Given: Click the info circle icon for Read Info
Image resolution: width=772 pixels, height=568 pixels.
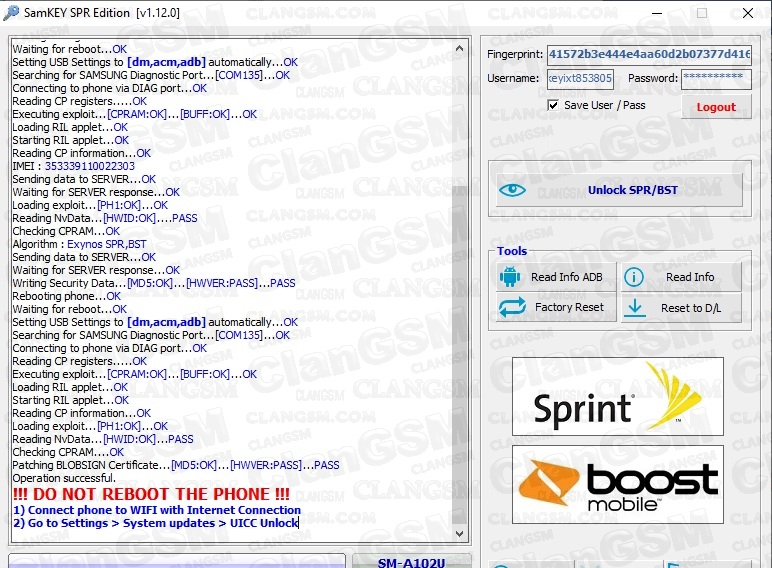Looking at the screenshot, I should 634,277.
